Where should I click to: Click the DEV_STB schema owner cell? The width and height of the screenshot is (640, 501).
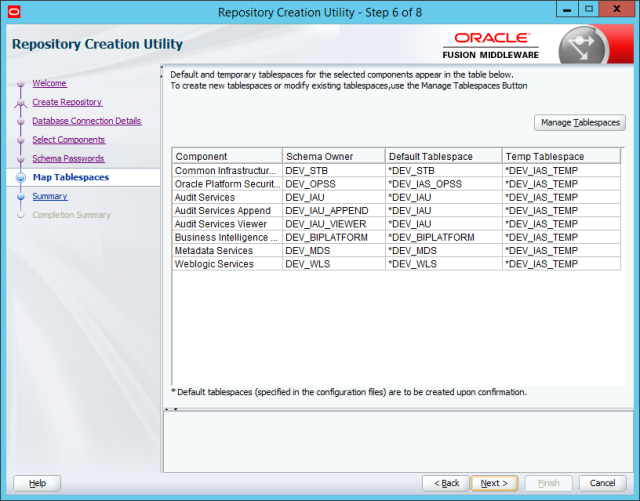(x=334, y=171)
